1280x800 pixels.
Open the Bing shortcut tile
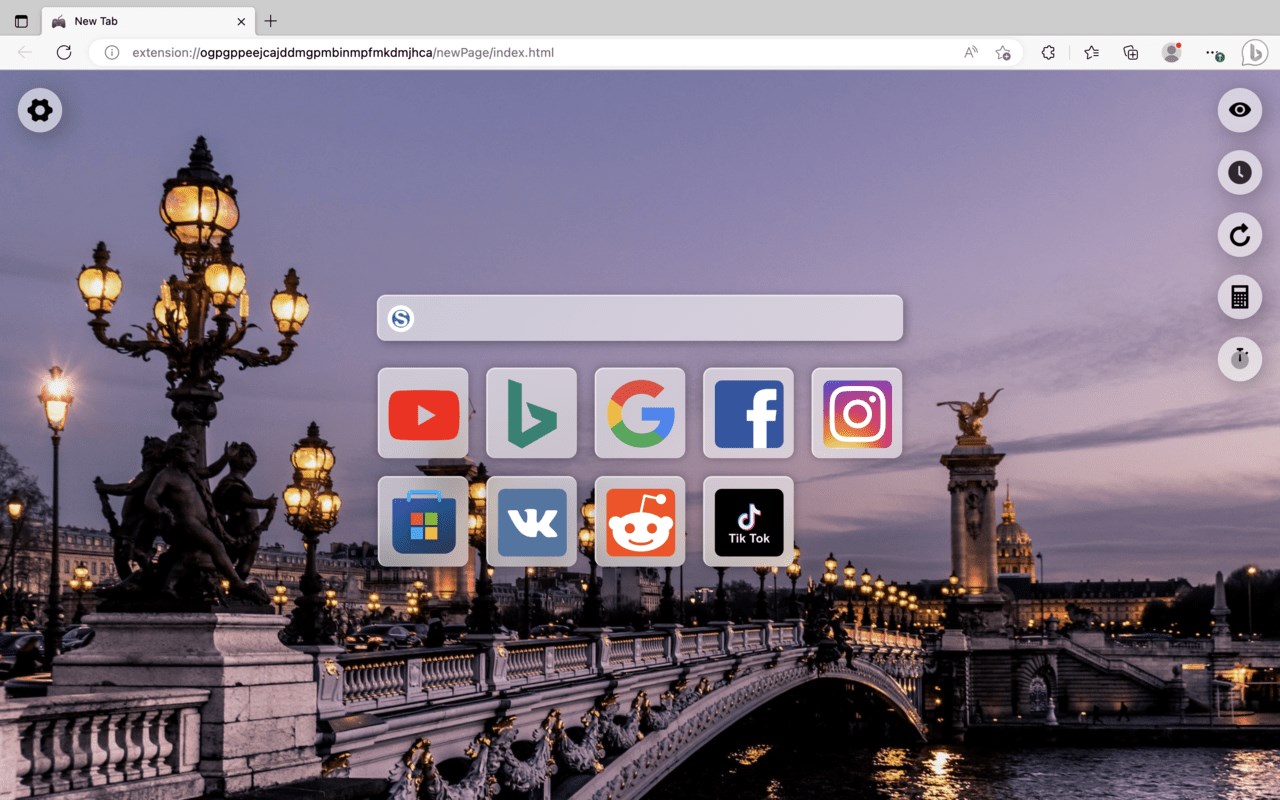click(x=531, y=413)
